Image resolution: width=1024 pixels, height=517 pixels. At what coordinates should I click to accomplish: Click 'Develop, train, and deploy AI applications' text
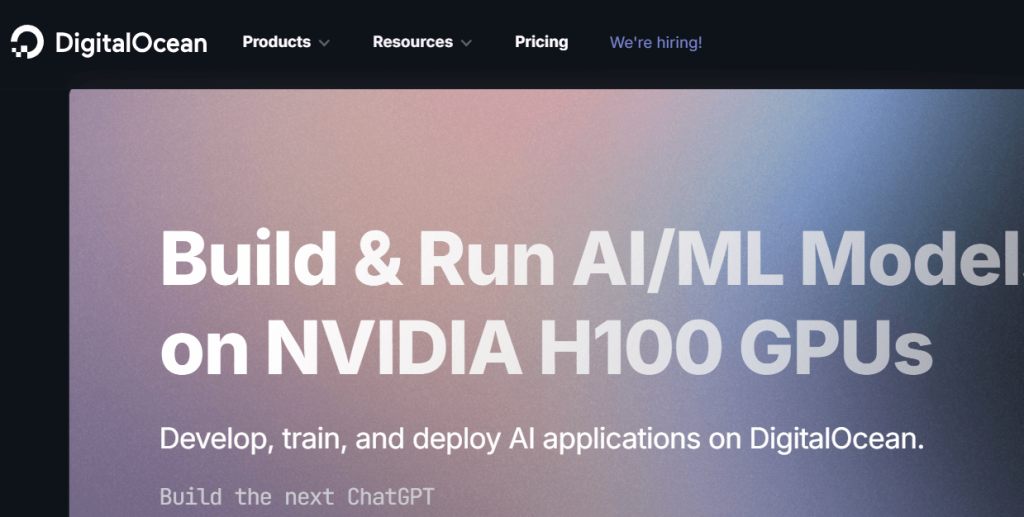pyautogui.click(x=430, y=439)
